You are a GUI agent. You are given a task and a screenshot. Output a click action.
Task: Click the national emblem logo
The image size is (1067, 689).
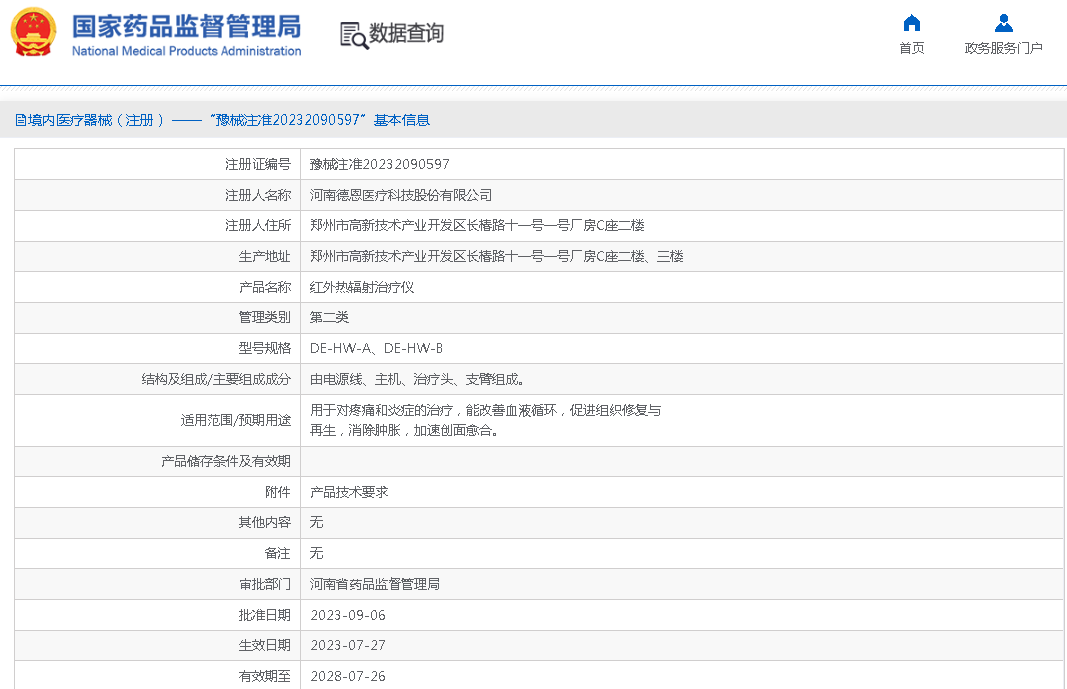click(x=34, y=33)
